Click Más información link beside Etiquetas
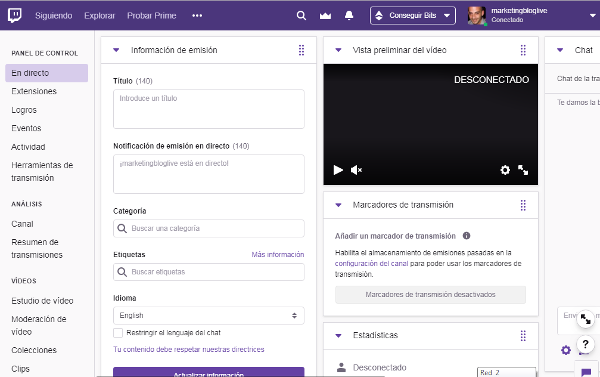 [278, 255]
